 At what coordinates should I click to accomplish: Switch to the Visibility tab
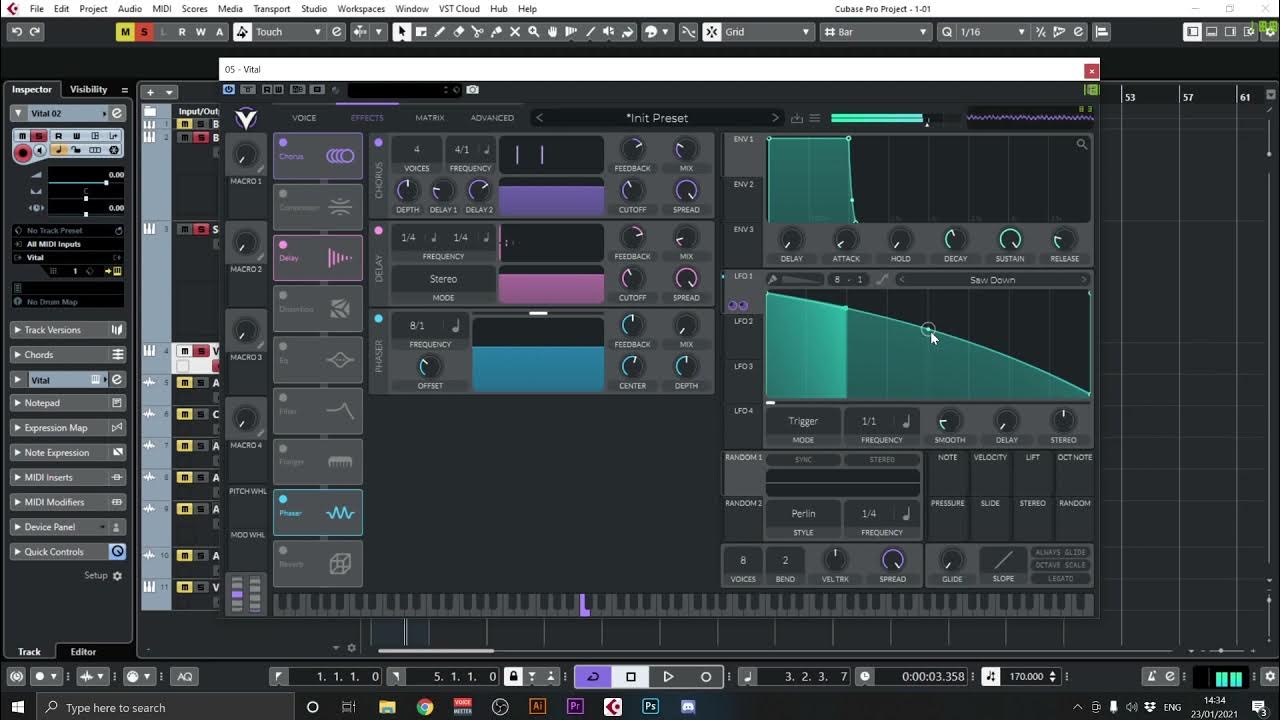tap(88, 89)
